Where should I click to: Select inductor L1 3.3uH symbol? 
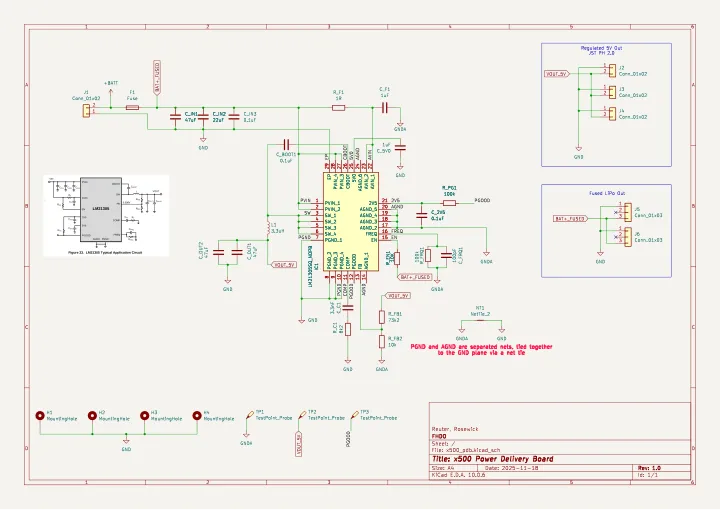pyautogui.click(x=268, y=230)
